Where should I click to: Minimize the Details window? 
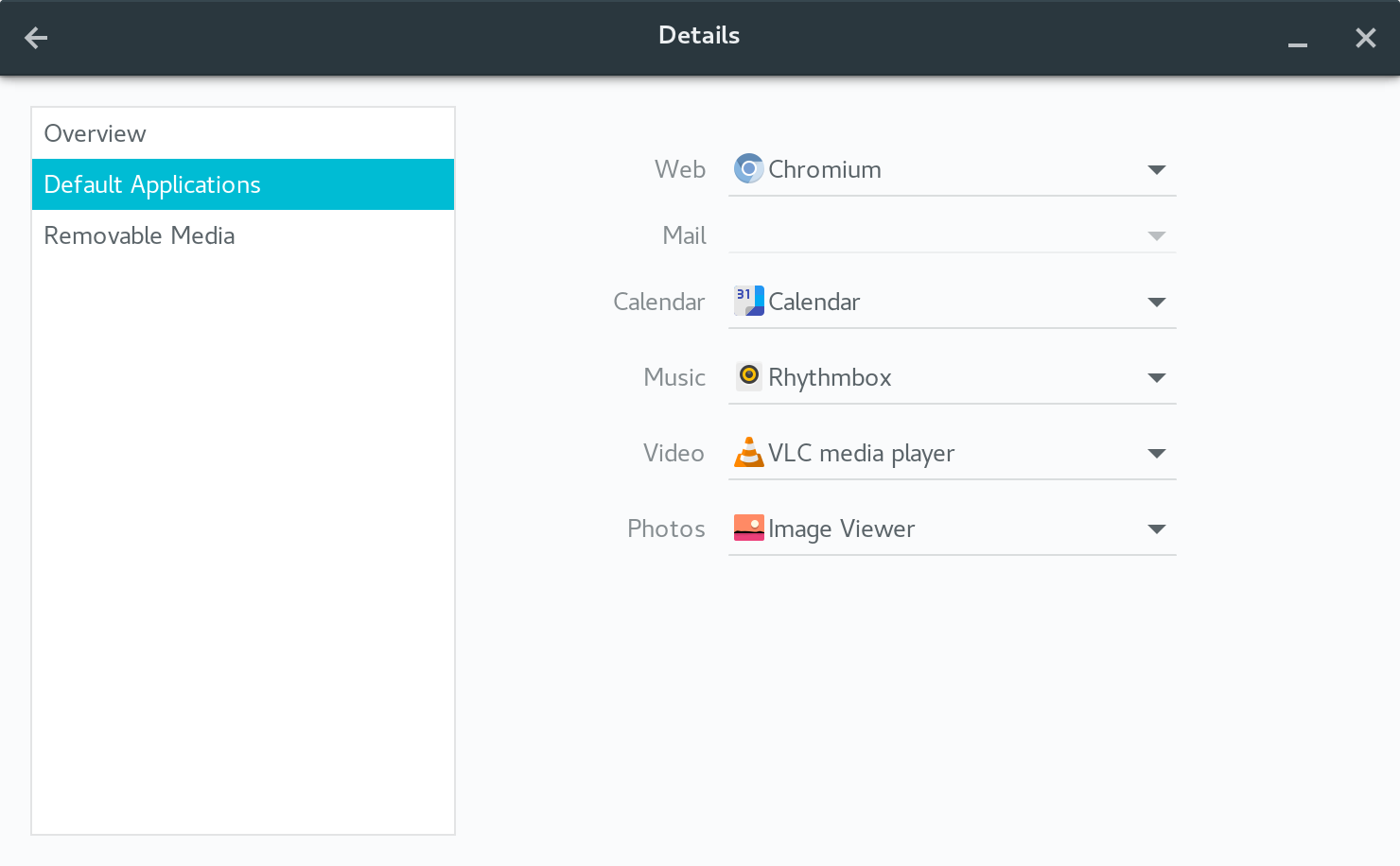[1297, 40]
